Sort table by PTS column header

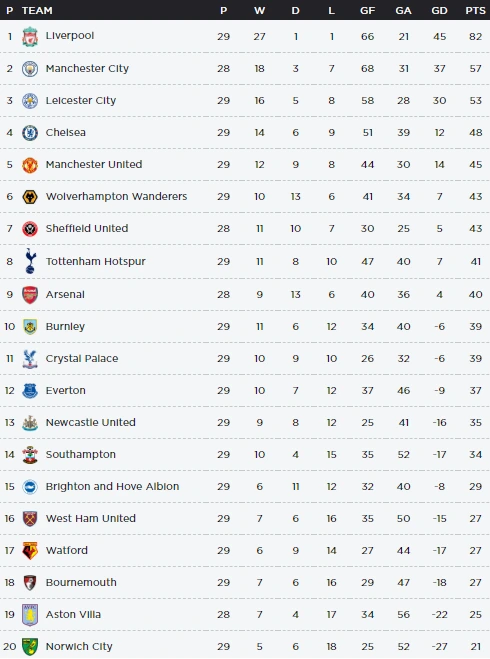(475, 10)
